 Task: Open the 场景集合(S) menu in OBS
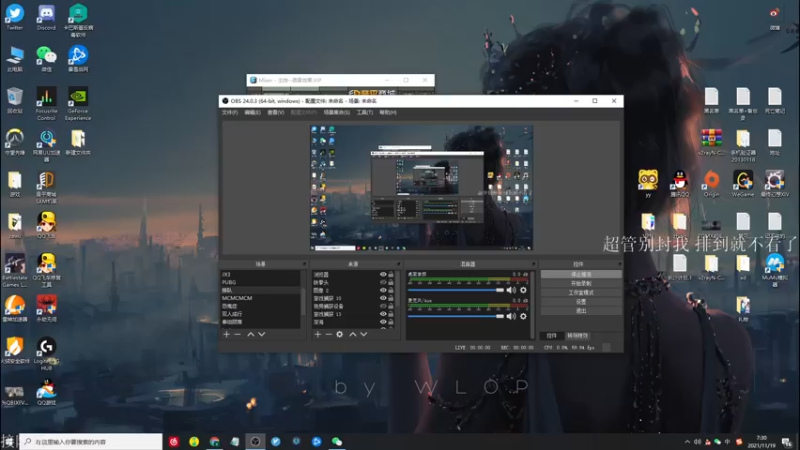337,113
